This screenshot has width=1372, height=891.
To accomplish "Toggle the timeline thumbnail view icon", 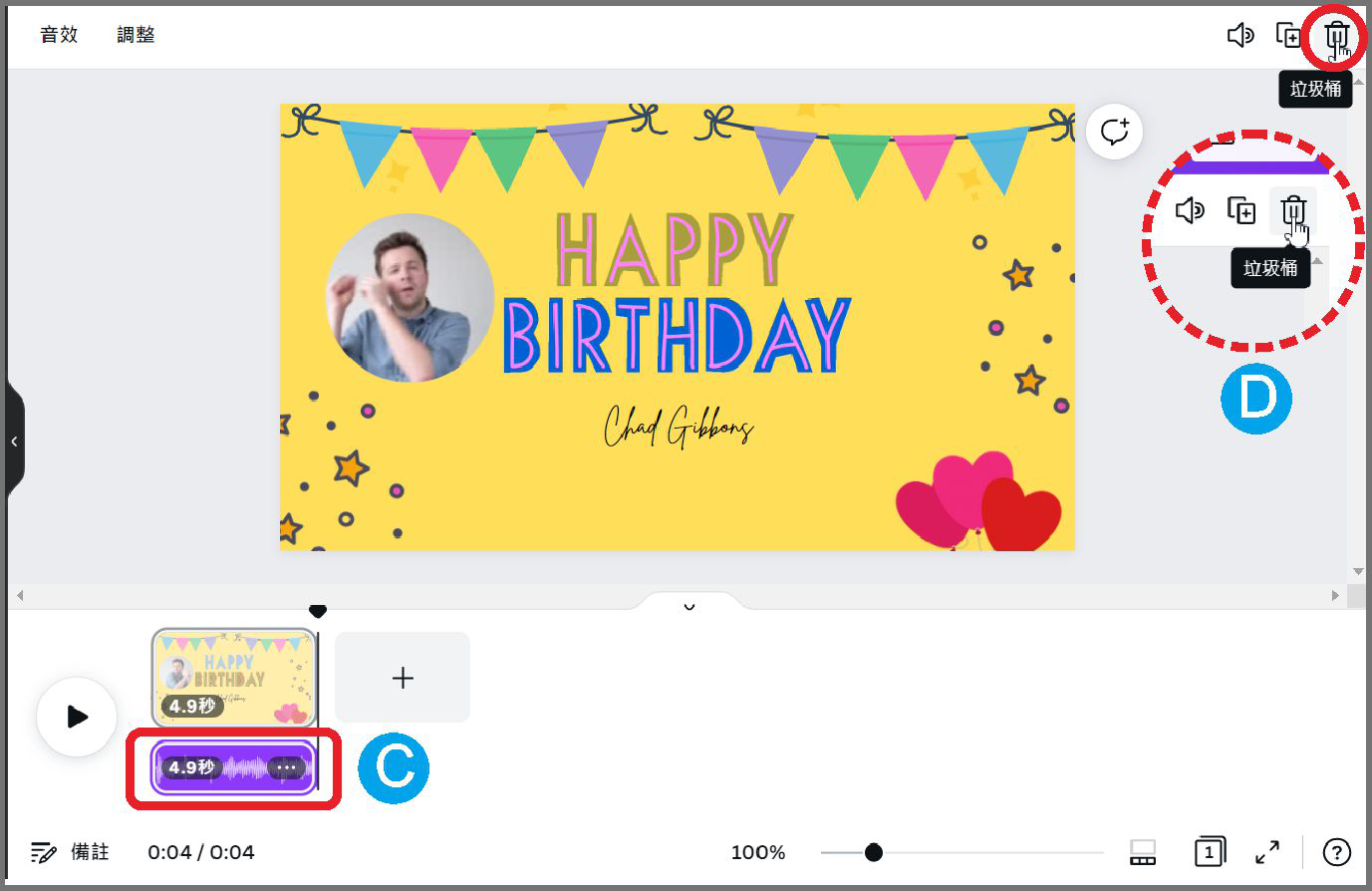I will 1143,852.
